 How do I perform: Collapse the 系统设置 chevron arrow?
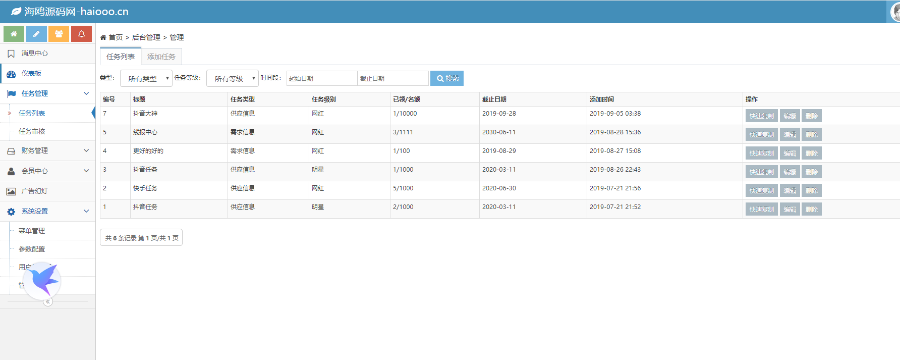pos(86,211)
